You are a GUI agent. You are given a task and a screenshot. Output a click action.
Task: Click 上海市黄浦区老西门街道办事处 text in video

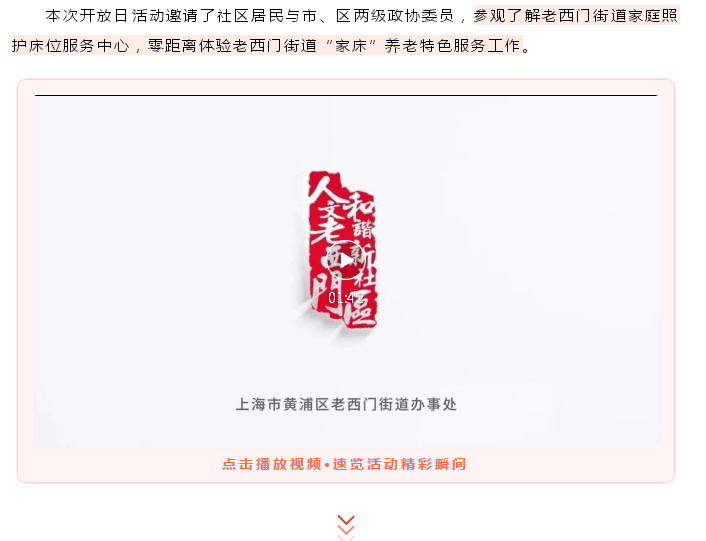pos(346,404)
